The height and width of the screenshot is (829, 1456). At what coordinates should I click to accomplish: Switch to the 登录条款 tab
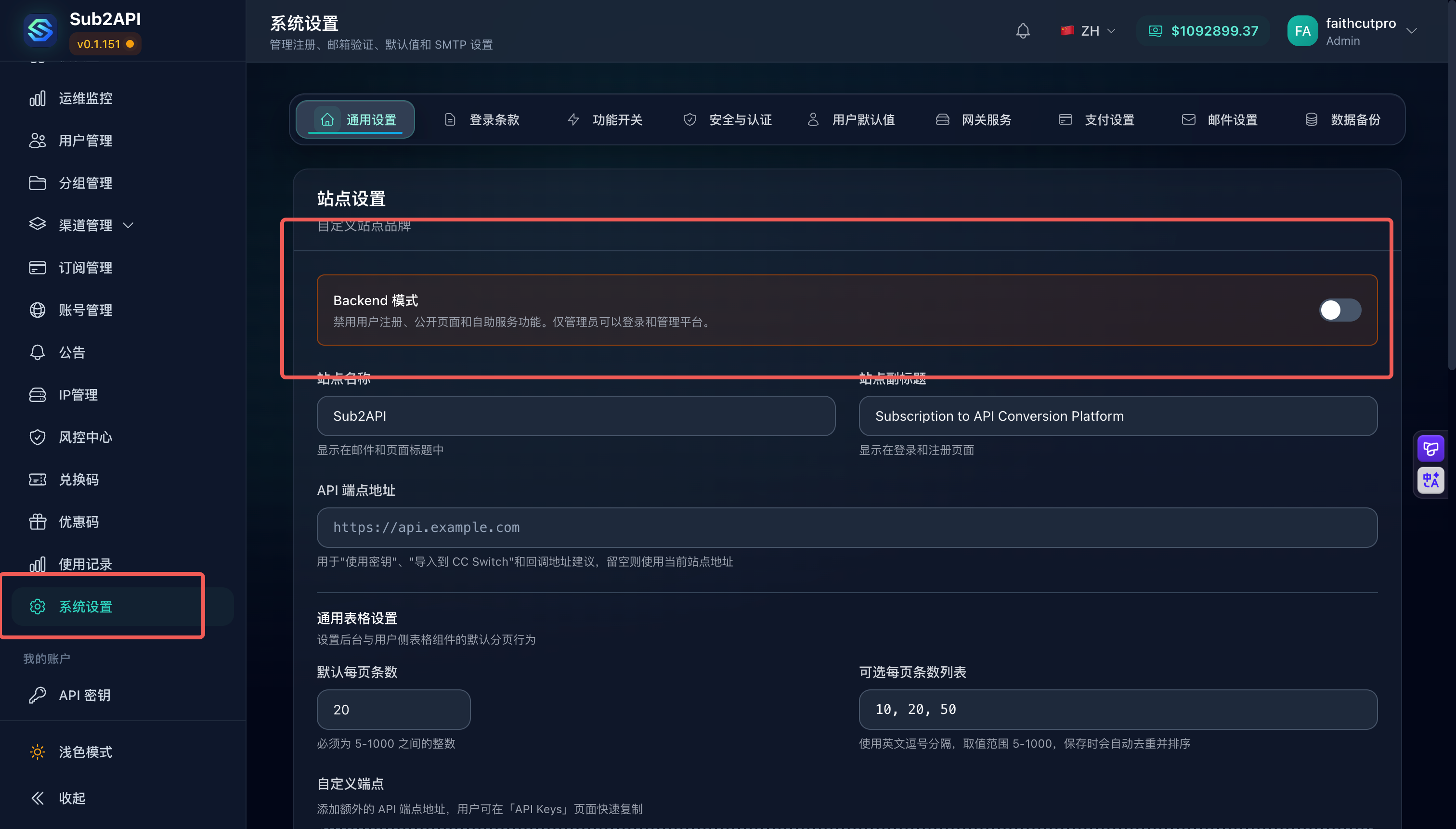[x=481, y=119]
